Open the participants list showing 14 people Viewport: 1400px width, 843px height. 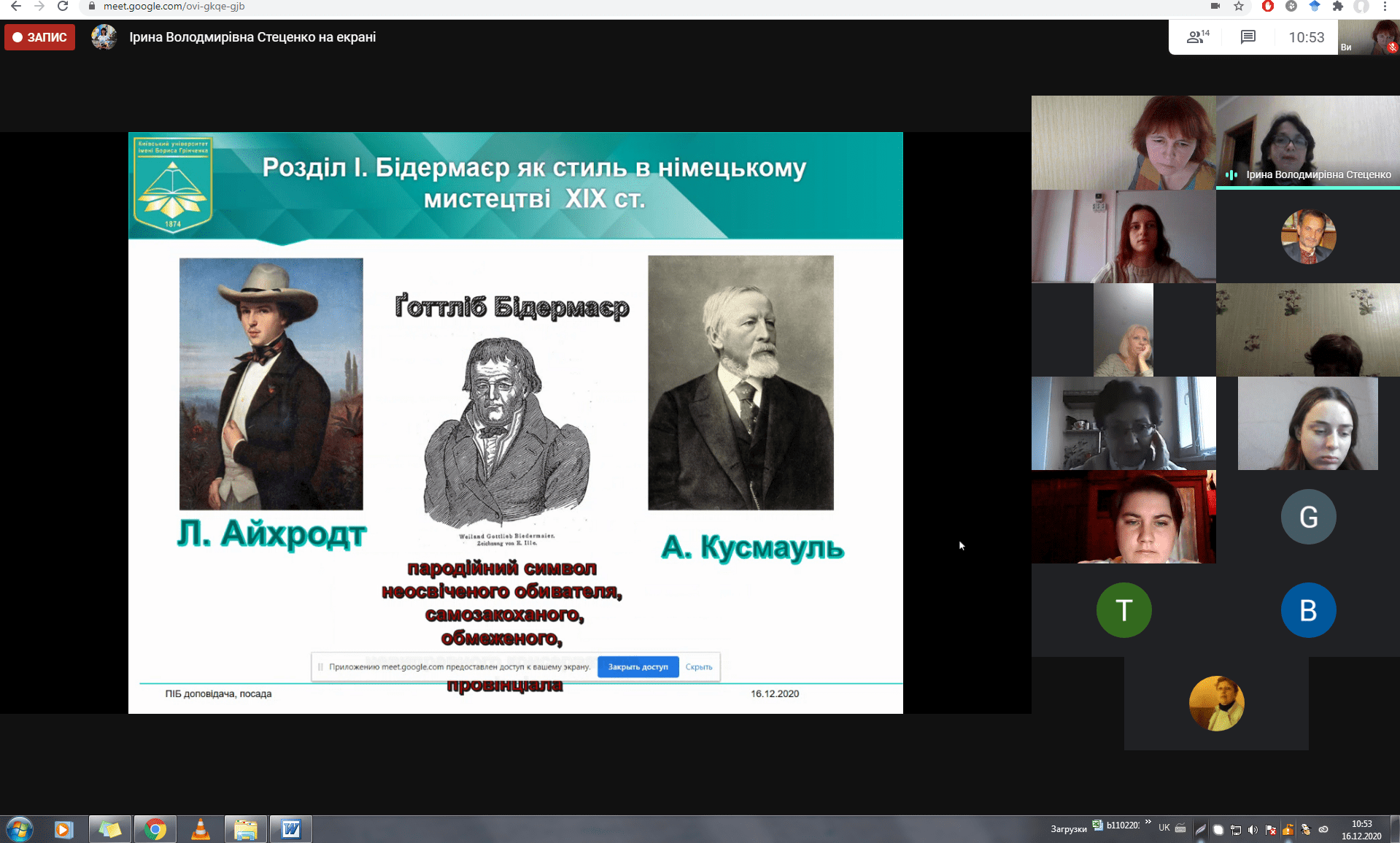coord(1197,37)
